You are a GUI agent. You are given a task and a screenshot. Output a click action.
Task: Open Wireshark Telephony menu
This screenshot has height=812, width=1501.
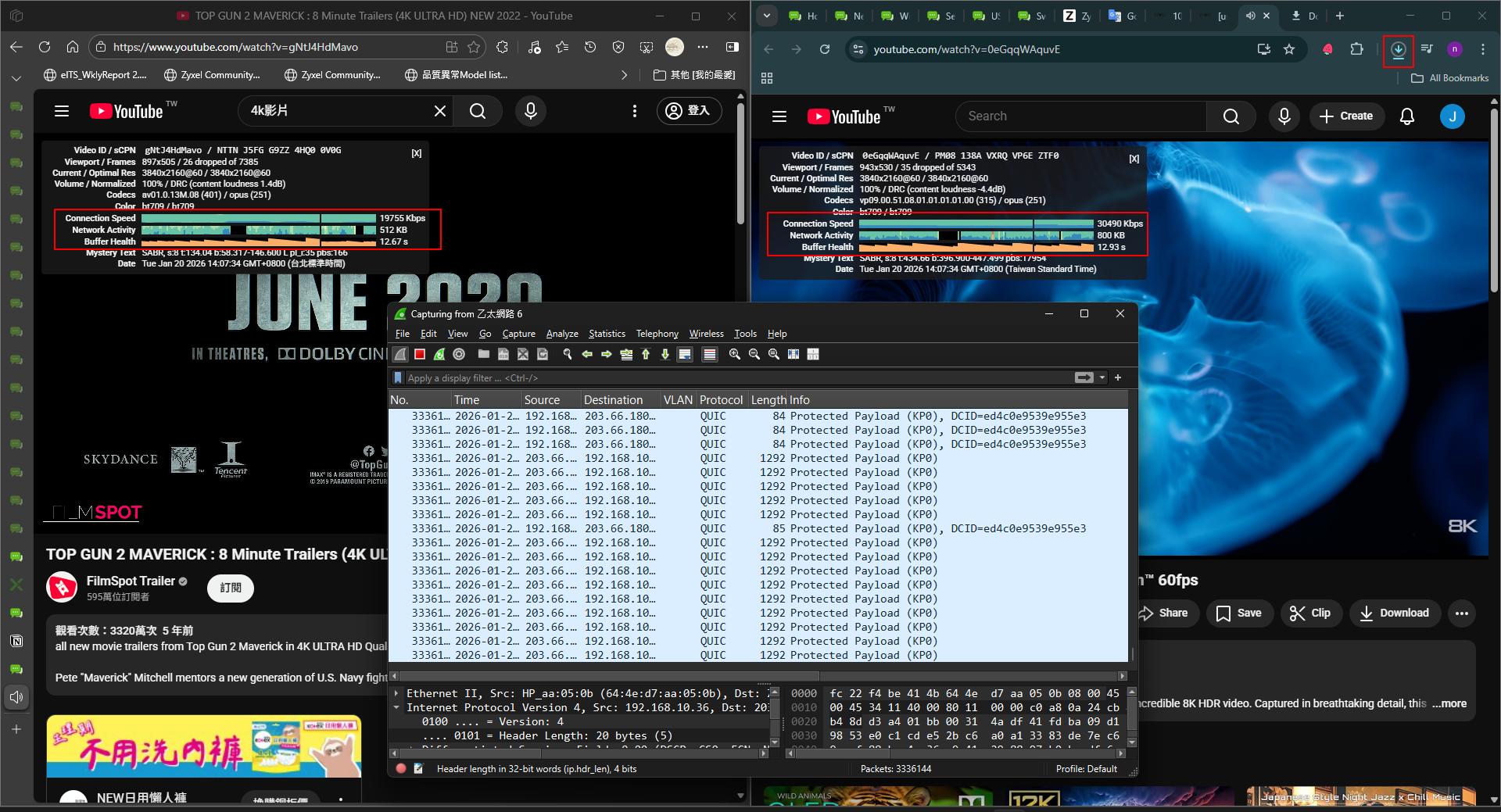tap(657, 334)
